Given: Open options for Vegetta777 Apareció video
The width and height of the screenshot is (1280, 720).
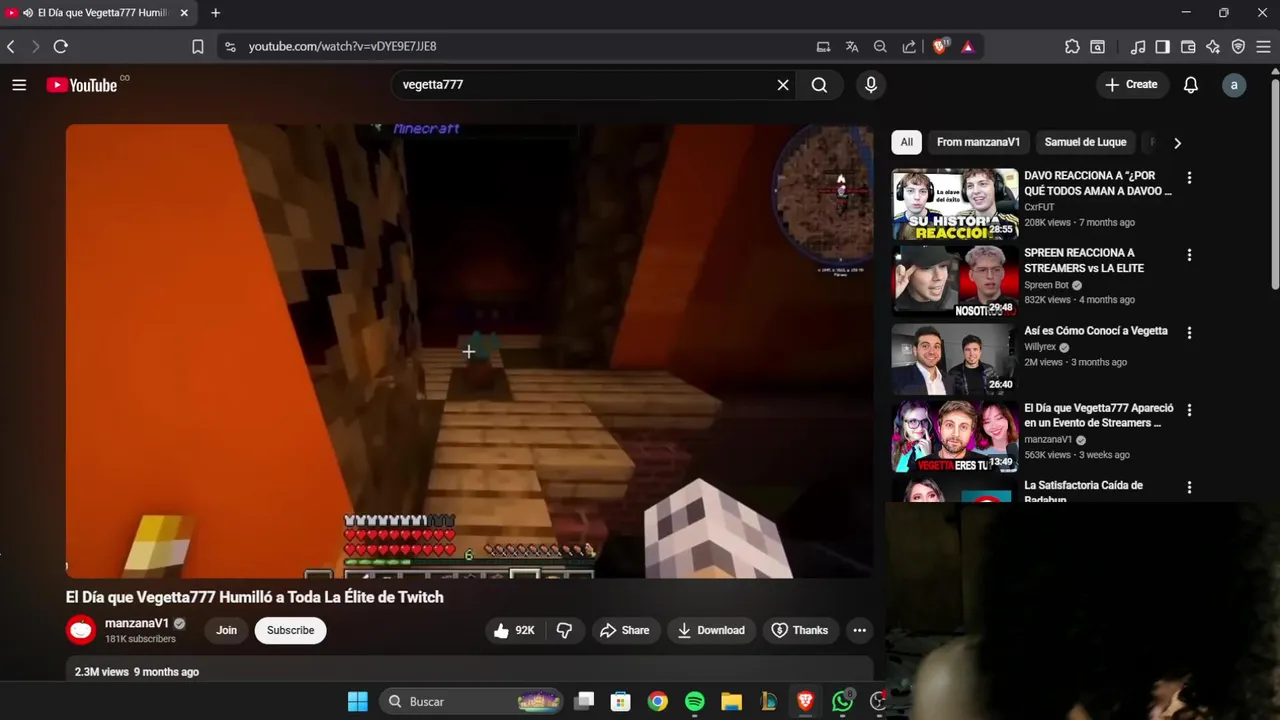Looking at the screenshot, I should [x=1189, y=410].
